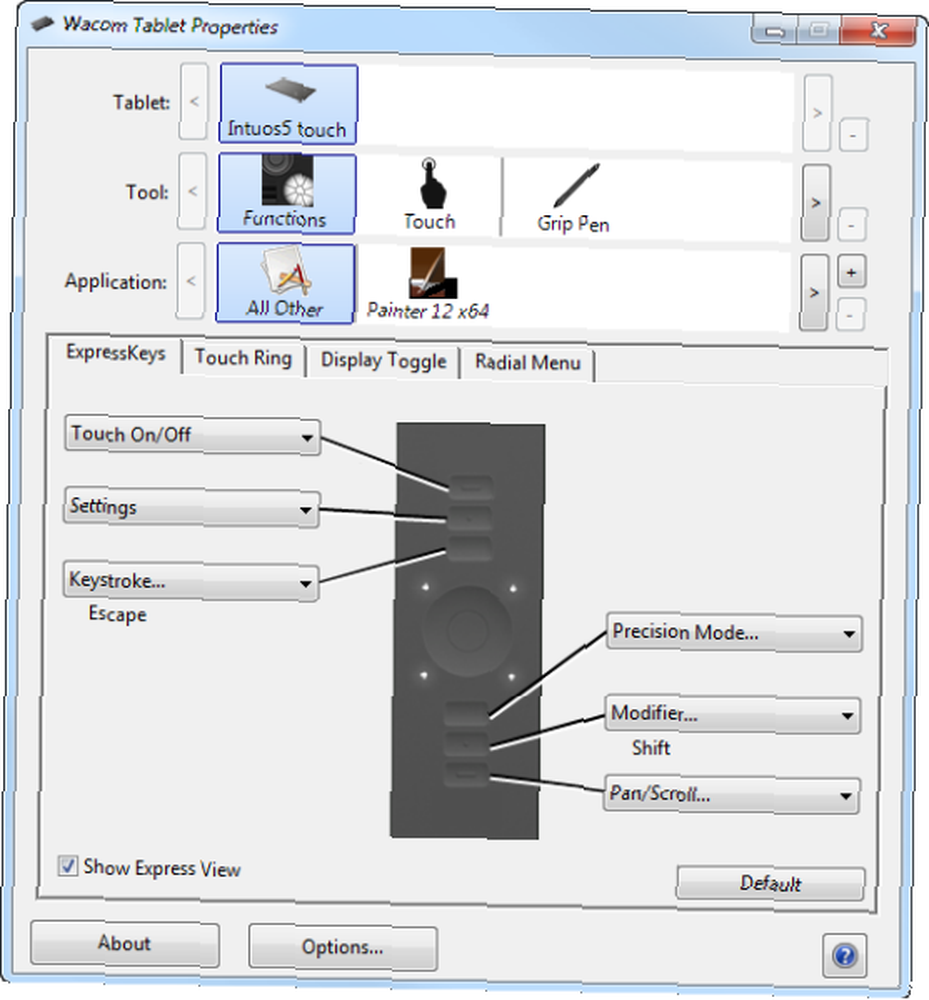Select the Painter 12 x64 application
This screenshot has height=1000, width=929.
(x=428, y=284)
